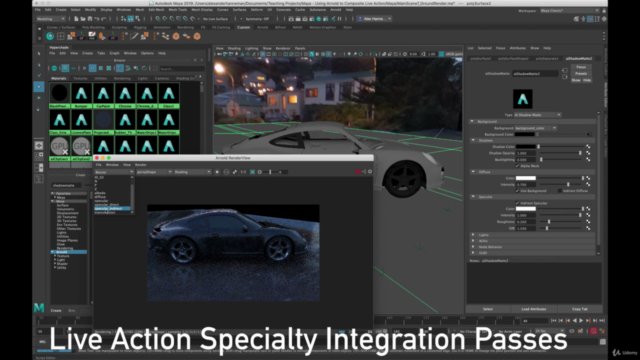
Task: Switch to the Arnold shelf tab
Action: pyautogui.click(x=262, y=27)
